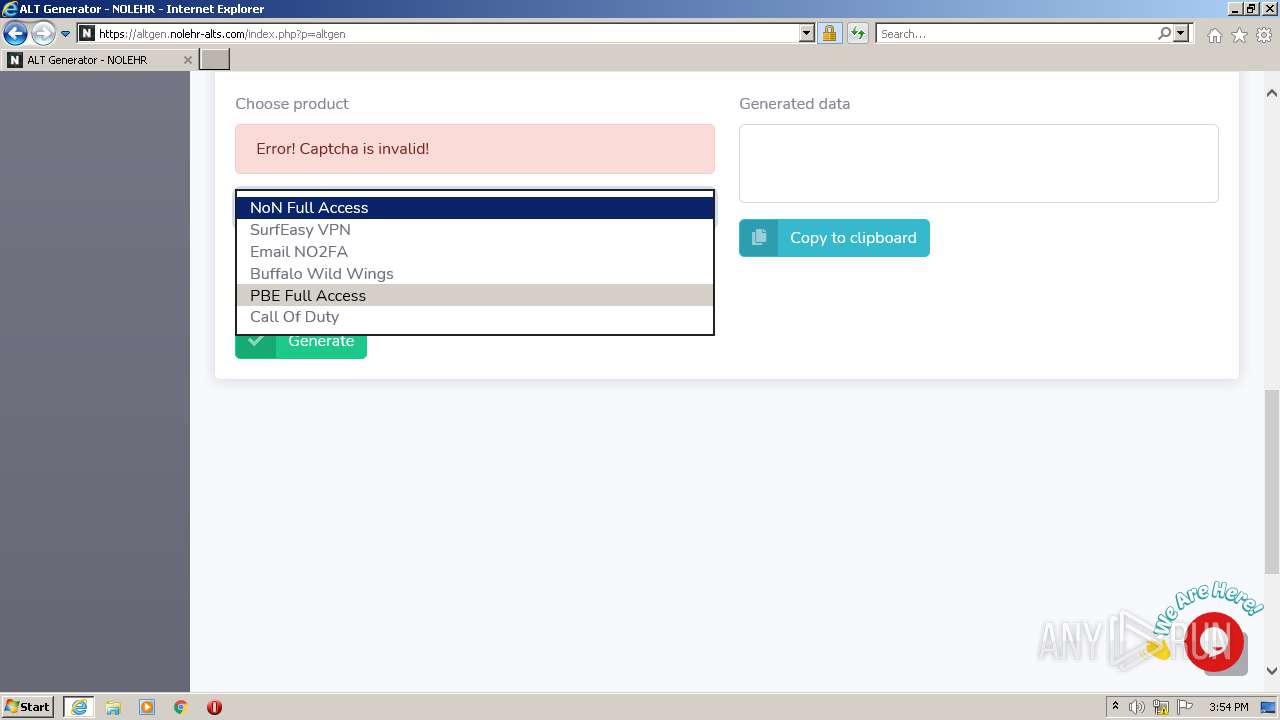Click the IE window title bar icon
The height and width of the screenshot is (720, 1280).
[10, 9]
